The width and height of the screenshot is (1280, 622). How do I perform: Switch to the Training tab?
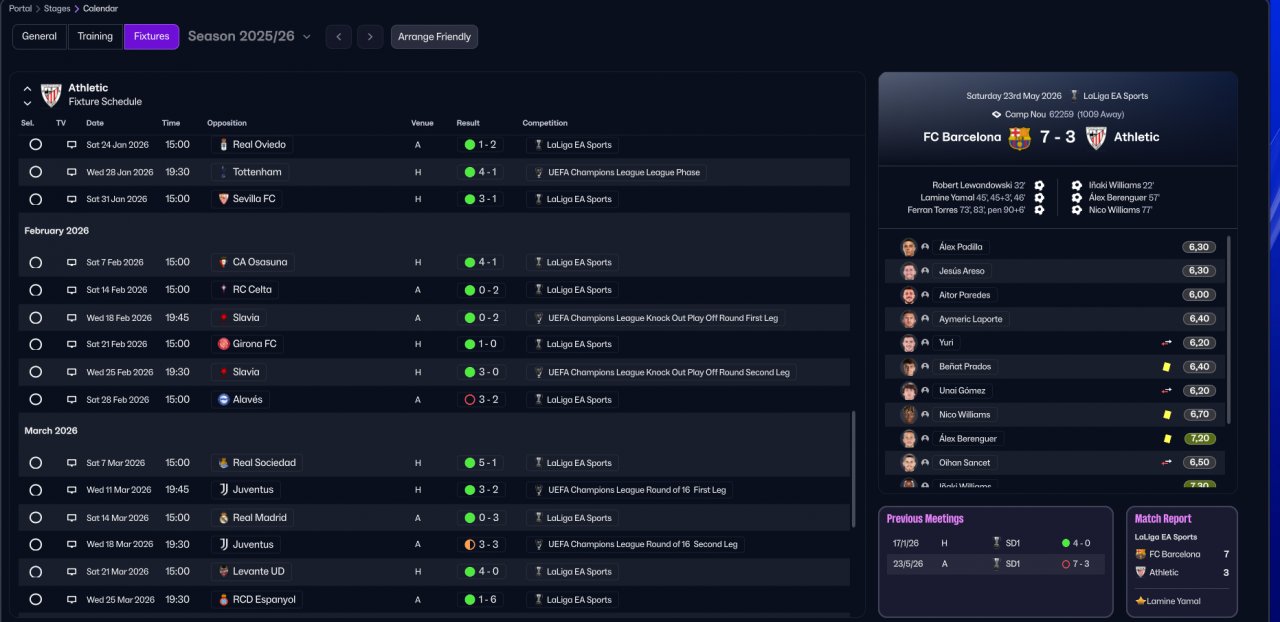coord(95,37)
